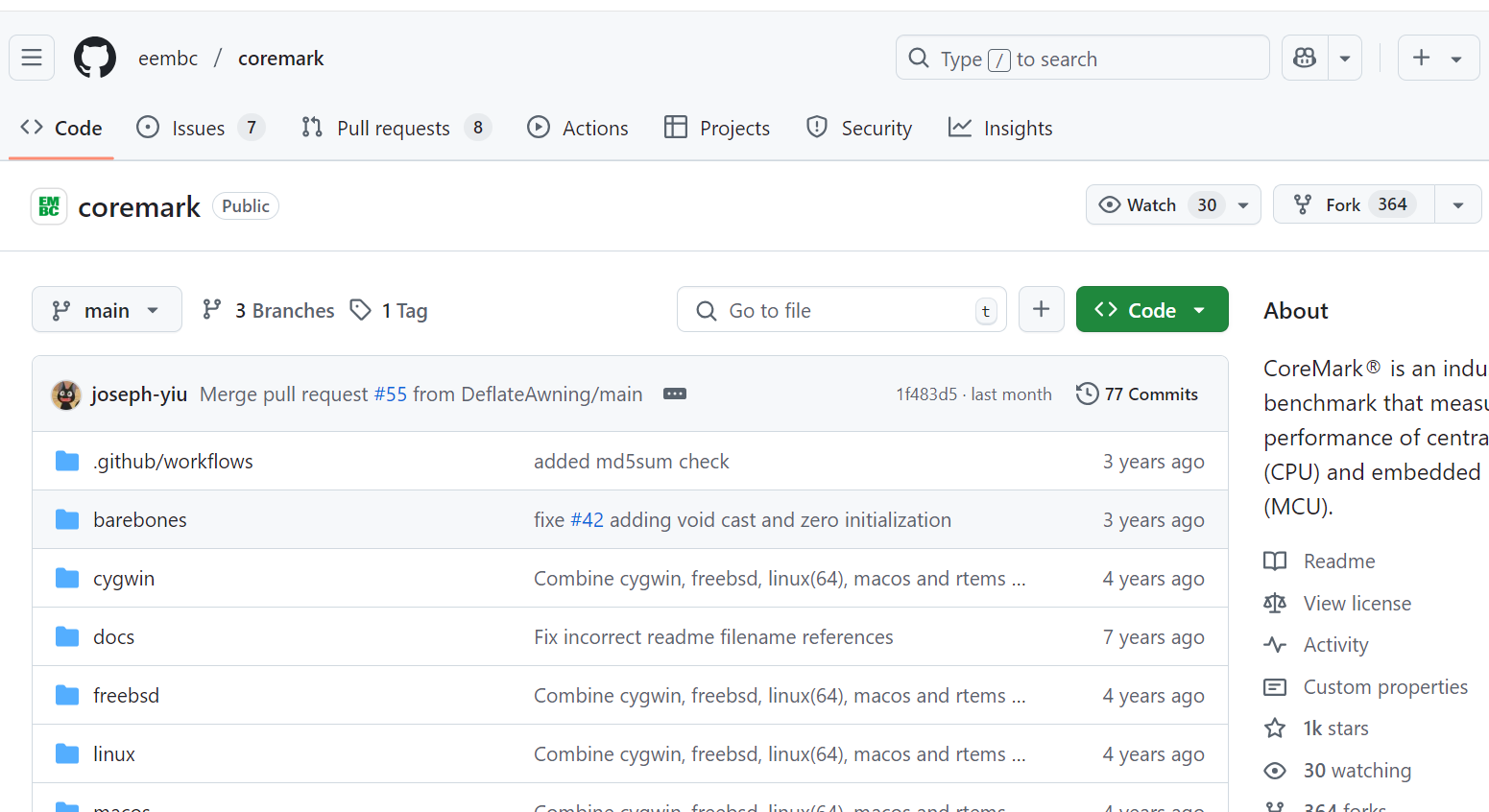1489x812 pixels.
Task: Open the Actions tab
Action: point(578,128)
